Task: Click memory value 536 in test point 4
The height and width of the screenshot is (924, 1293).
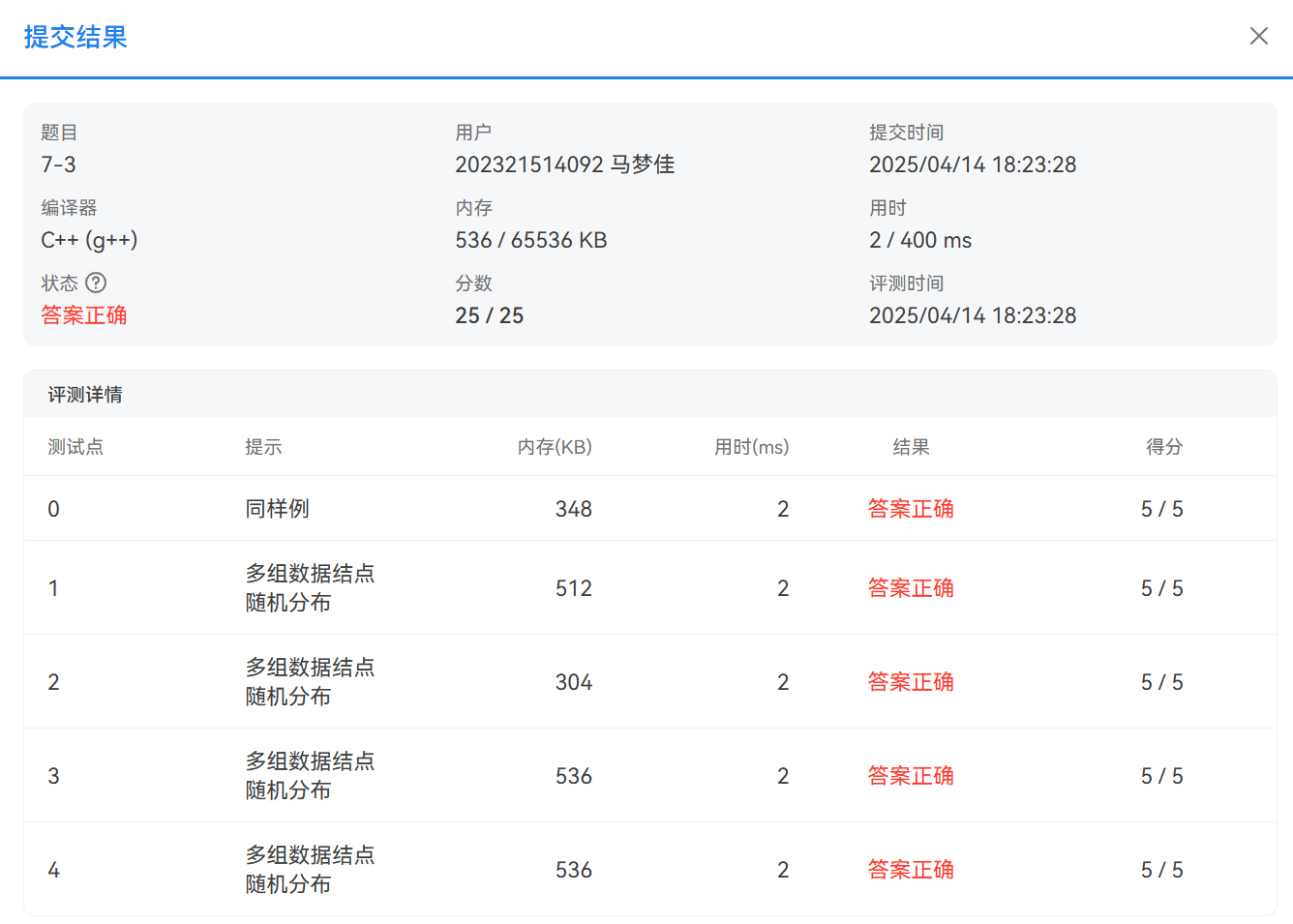Action: [x=574, y=870]
